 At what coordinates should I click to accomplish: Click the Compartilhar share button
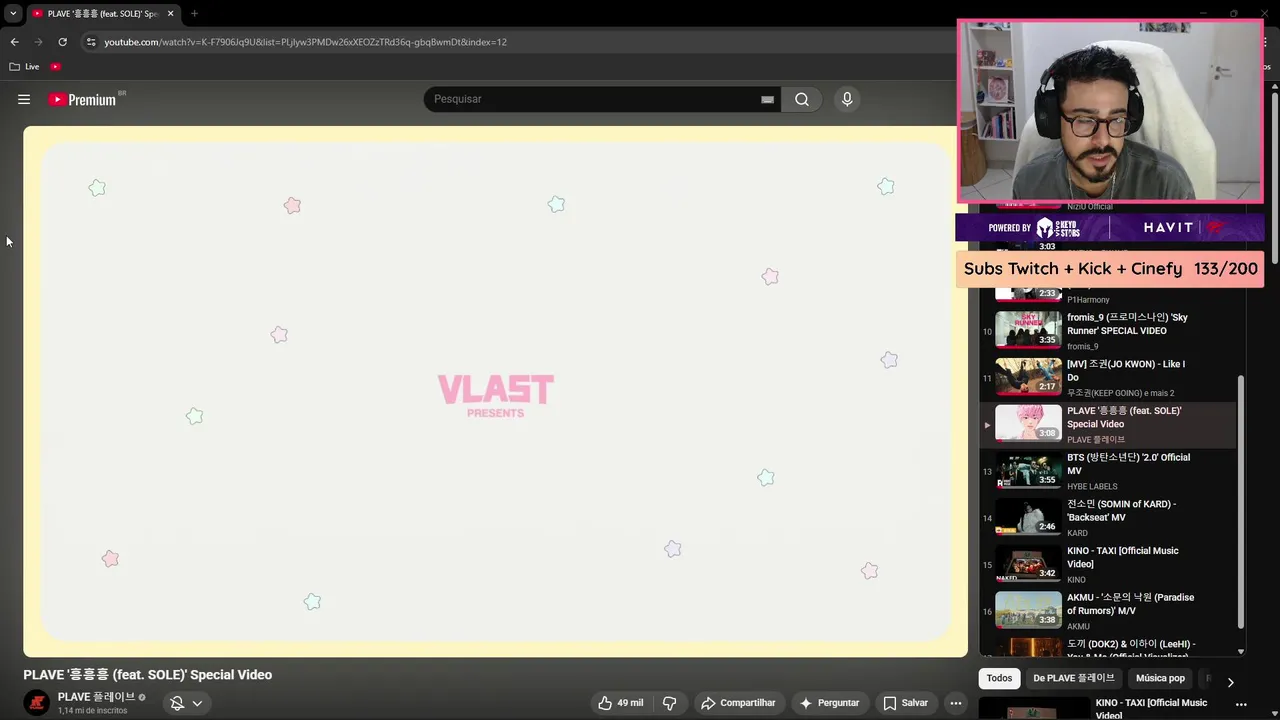[738, 703]
